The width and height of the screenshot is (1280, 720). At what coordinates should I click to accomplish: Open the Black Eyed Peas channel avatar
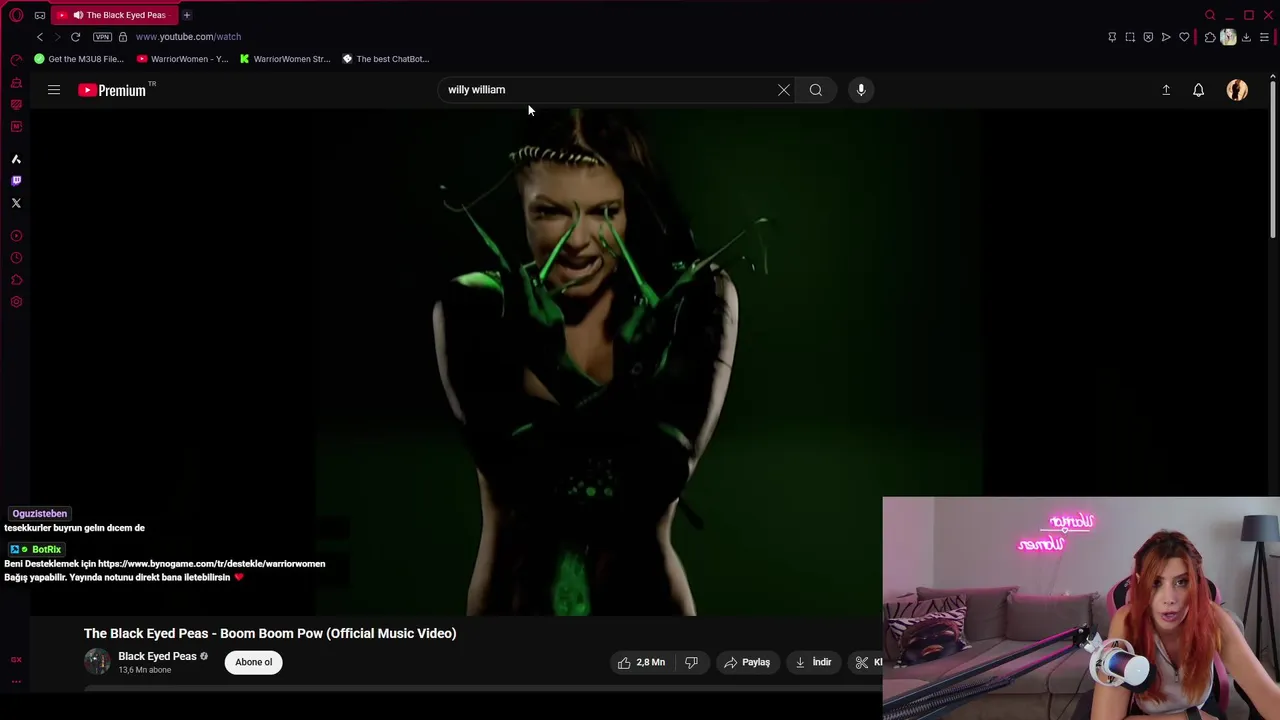click(x=97, y=662)
